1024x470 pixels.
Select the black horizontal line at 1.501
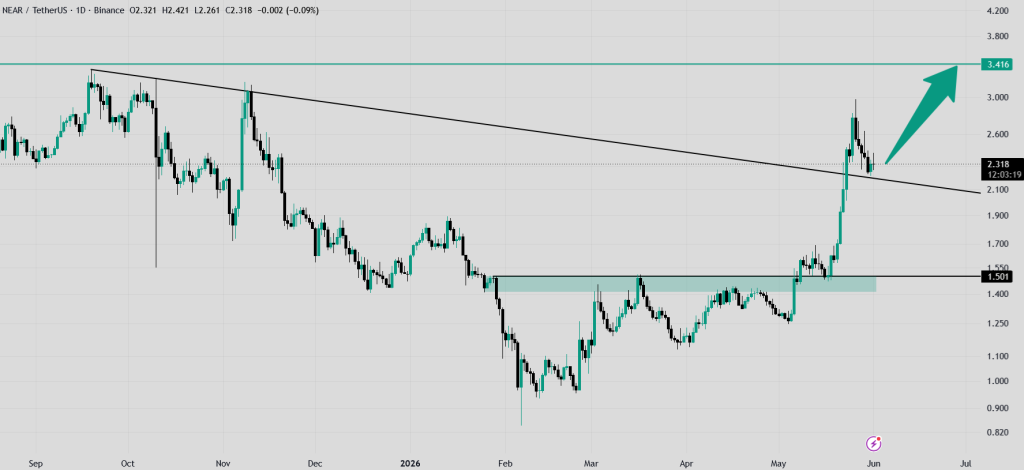pyautogui.click(x=737, y=276)
